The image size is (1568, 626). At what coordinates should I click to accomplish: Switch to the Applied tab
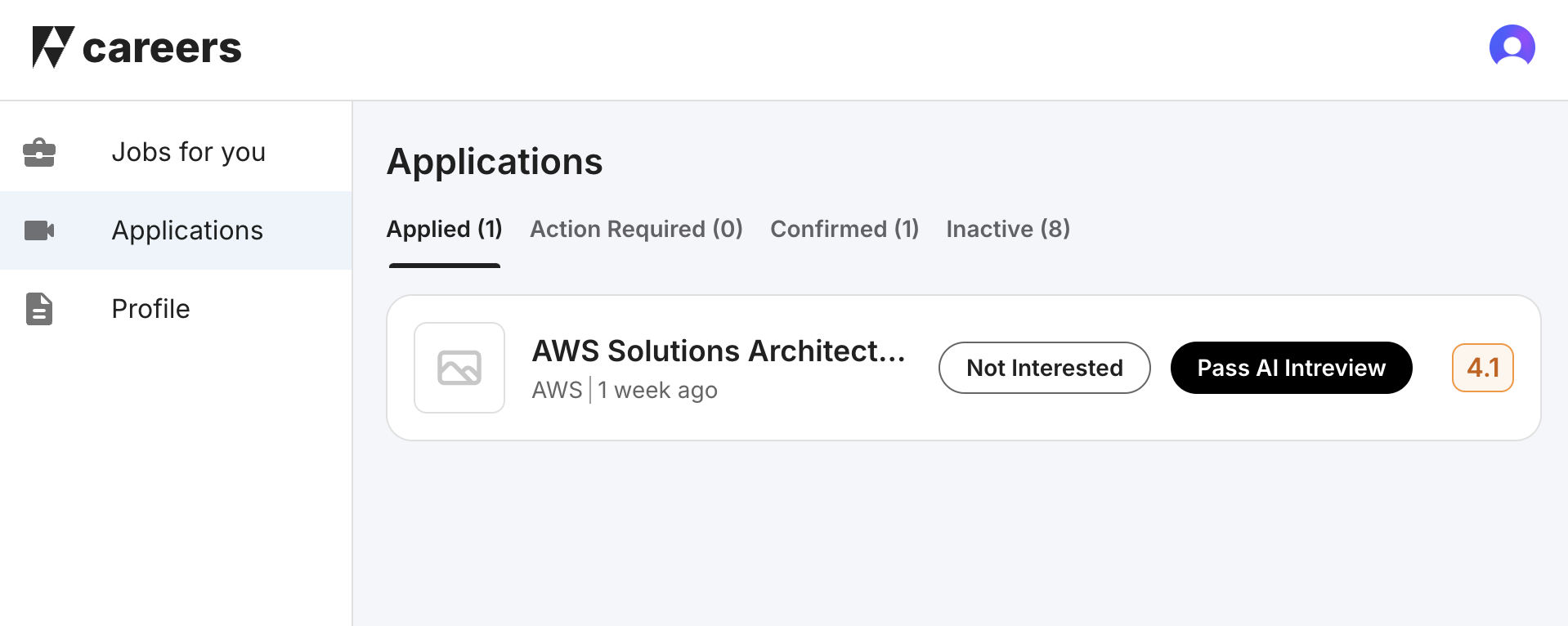point(444,229)
